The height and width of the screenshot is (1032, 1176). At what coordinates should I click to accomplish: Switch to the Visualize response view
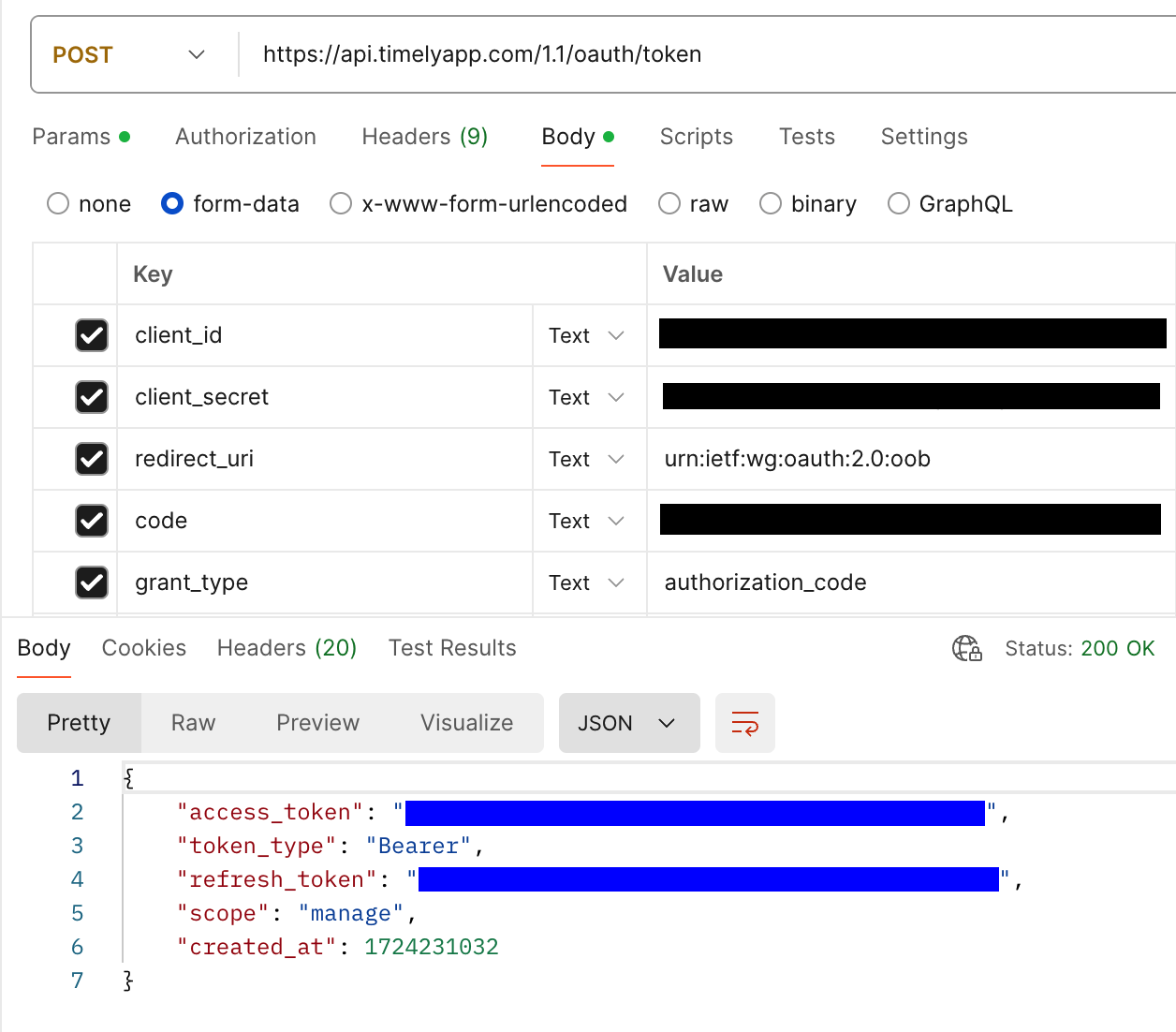466,723
